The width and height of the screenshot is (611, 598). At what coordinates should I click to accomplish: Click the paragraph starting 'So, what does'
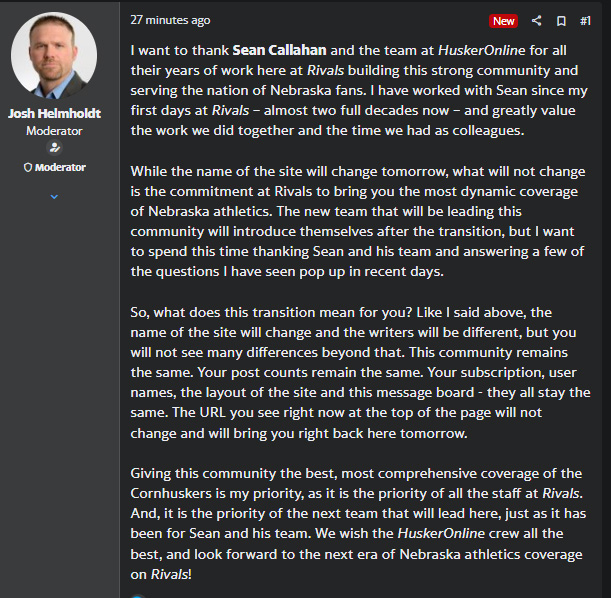pos(360,373)
